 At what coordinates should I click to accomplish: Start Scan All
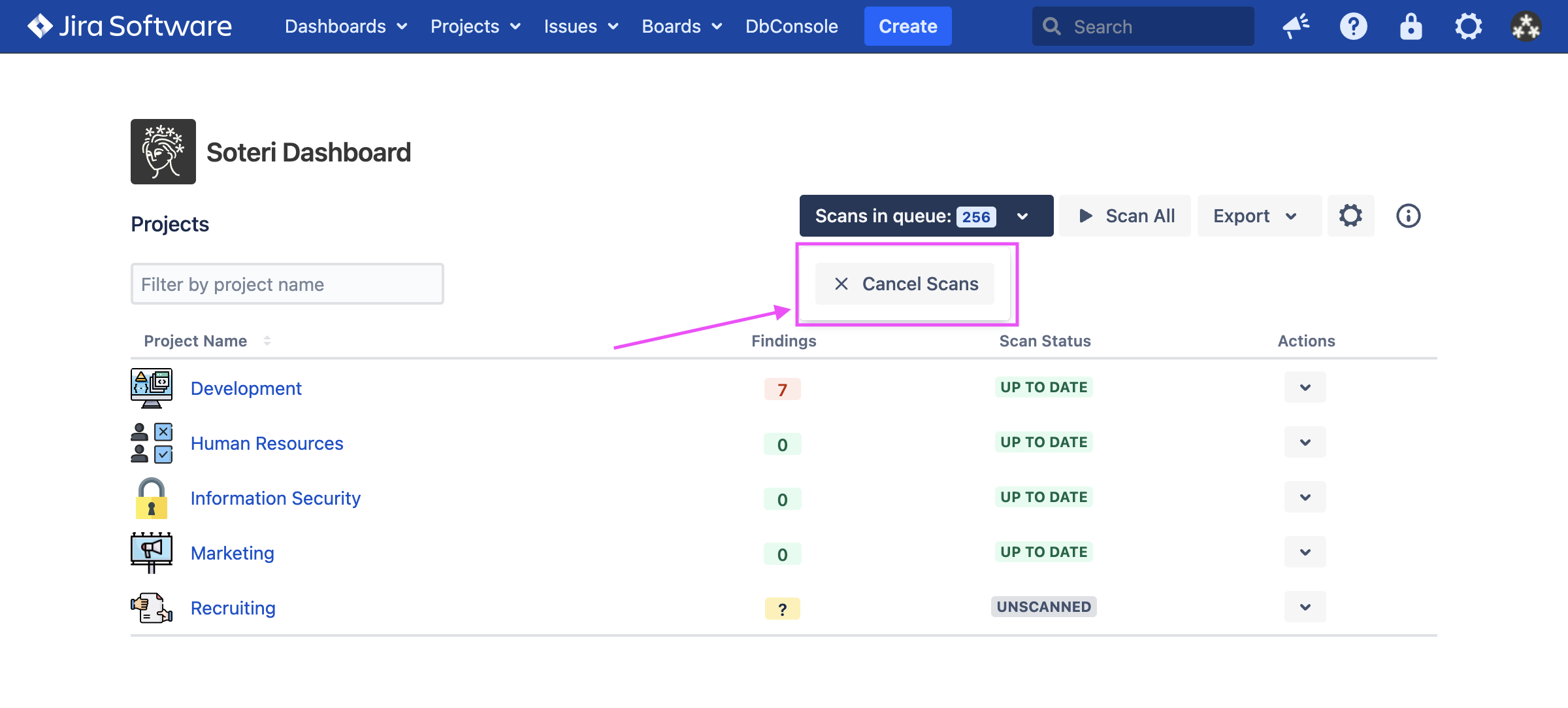[x=1126, y=216]
